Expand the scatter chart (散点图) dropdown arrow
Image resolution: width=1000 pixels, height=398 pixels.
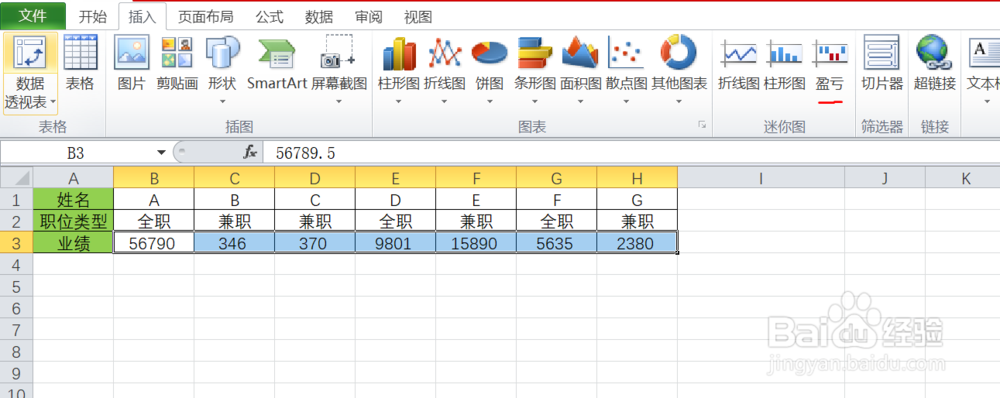pos(626,101)
